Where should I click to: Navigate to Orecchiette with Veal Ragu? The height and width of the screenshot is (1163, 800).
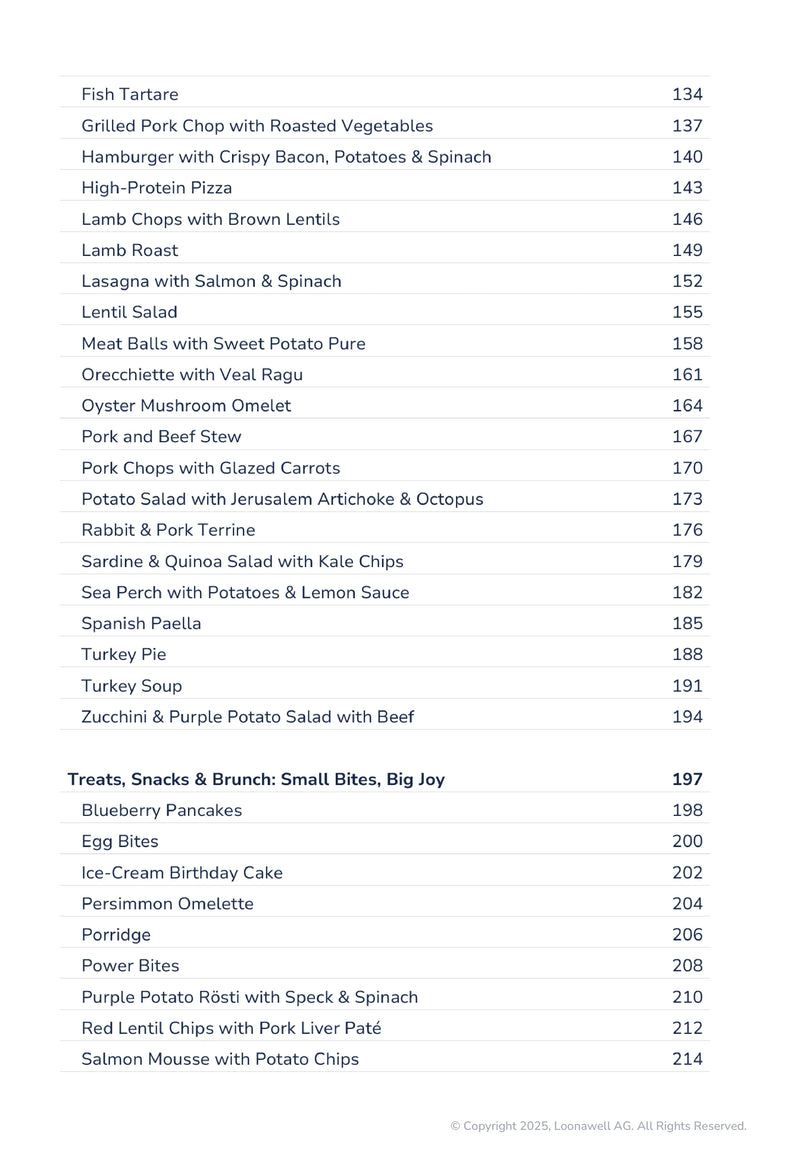click(192, 375)
